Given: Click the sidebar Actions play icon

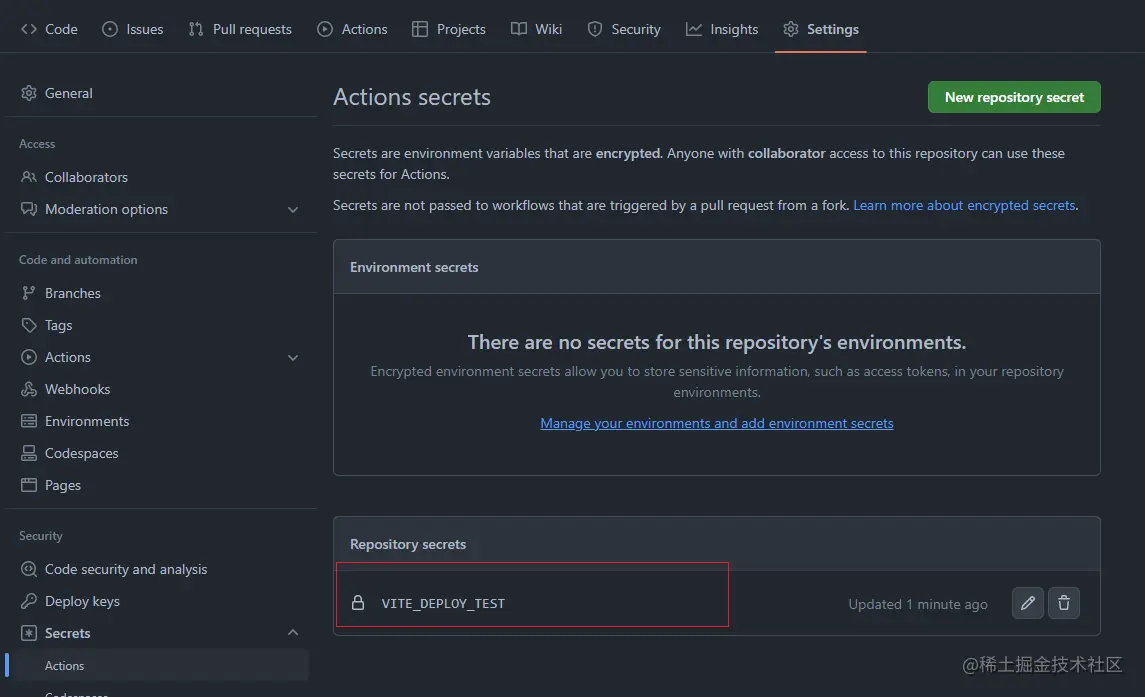Looking at the screenshot, I should 28,357.
